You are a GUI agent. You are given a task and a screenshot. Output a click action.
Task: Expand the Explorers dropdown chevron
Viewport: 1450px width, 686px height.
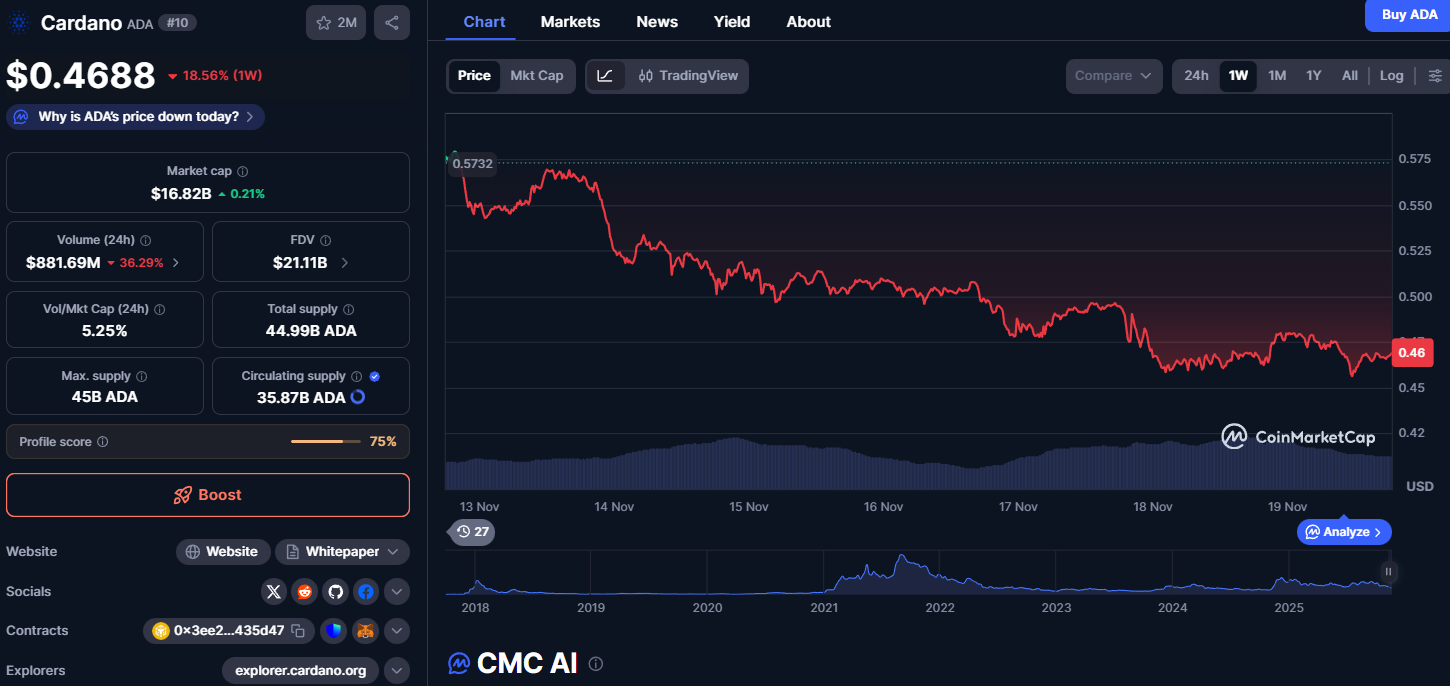[x=396, y=670]
